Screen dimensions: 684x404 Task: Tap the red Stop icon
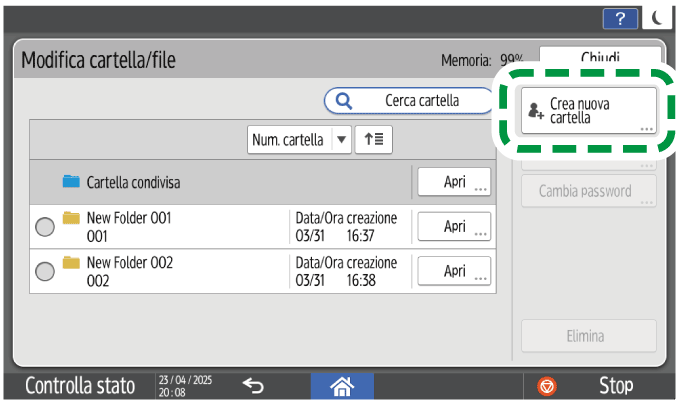547,386
